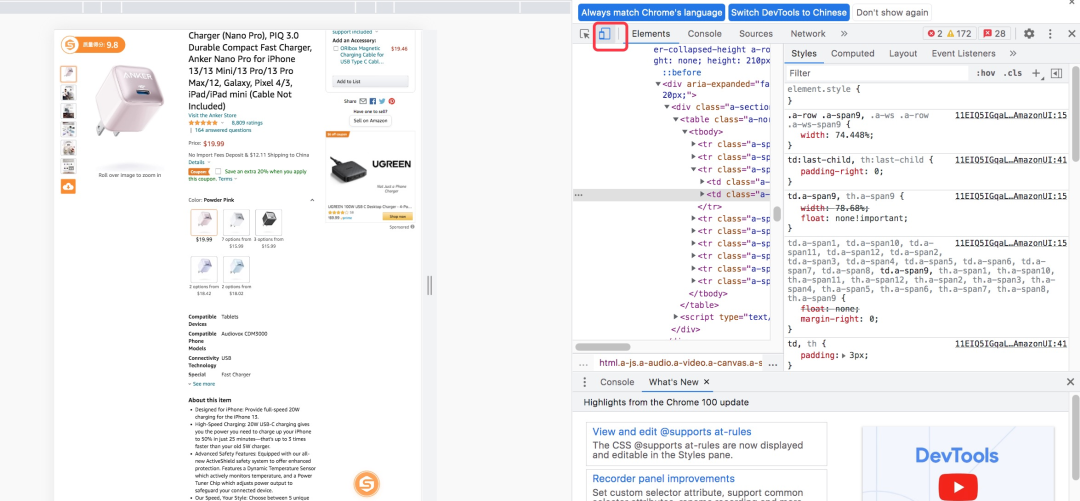The width and height of the screenshot is (1080, 501).
Task: Switch to the Computed tab
Action: point(853,53)
